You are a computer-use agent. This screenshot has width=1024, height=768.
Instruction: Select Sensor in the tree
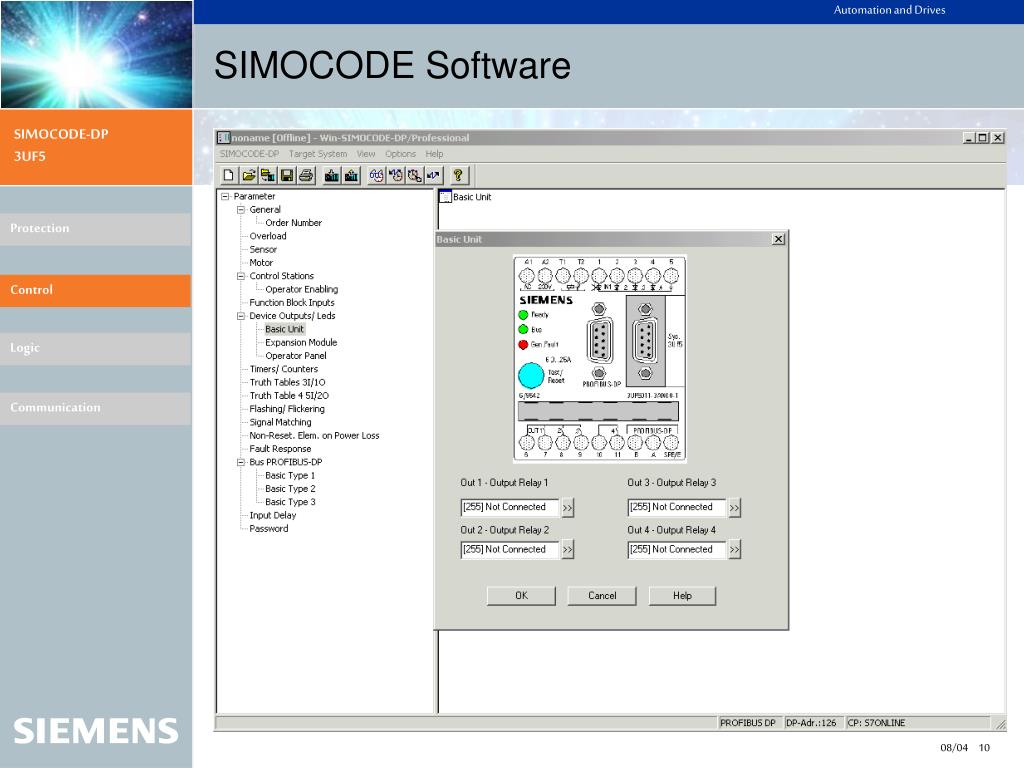(263, 249)
